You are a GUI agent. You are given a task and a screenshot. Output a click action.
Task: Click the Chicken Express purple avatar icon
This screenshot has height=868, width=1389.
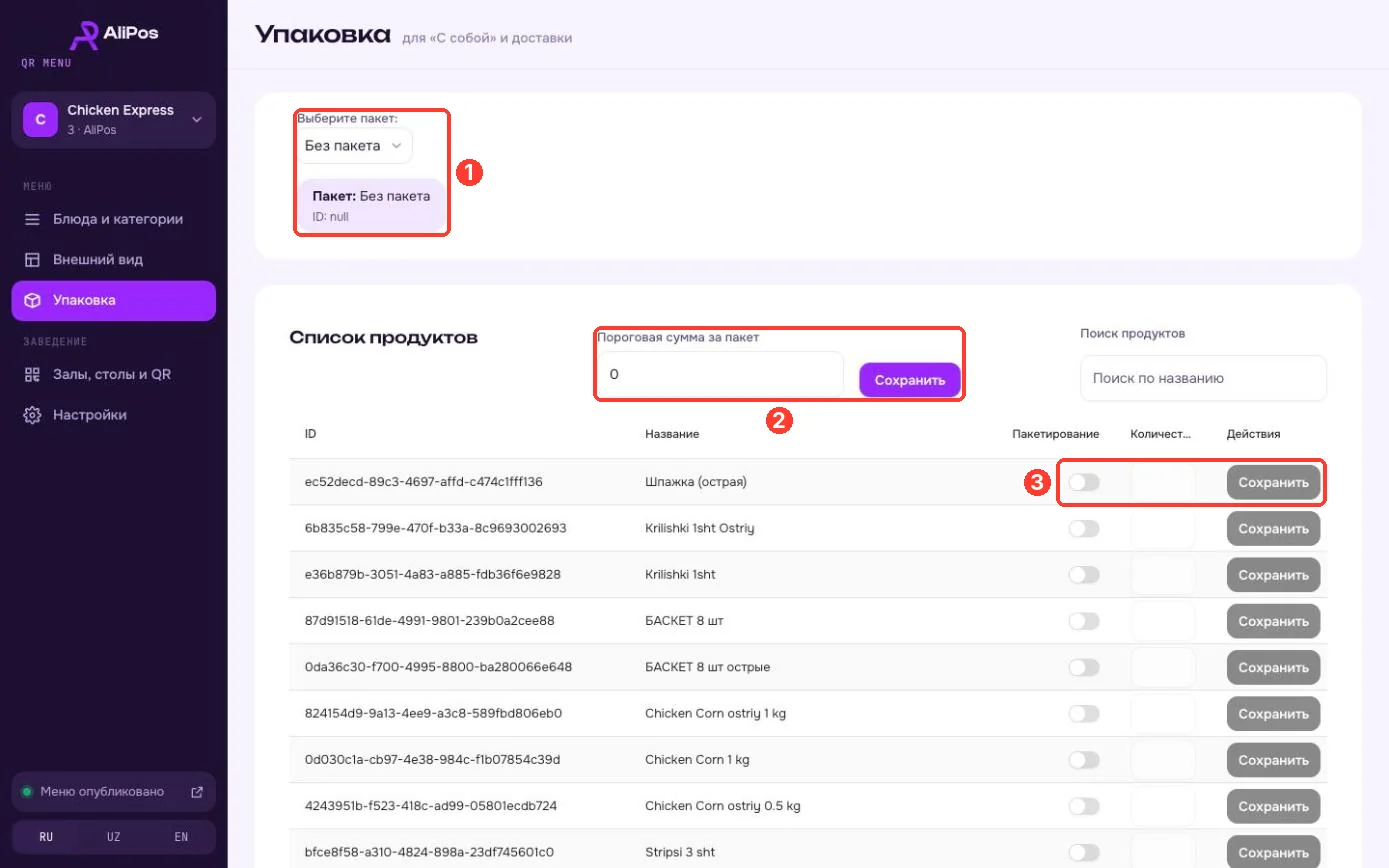pos(41,120)
